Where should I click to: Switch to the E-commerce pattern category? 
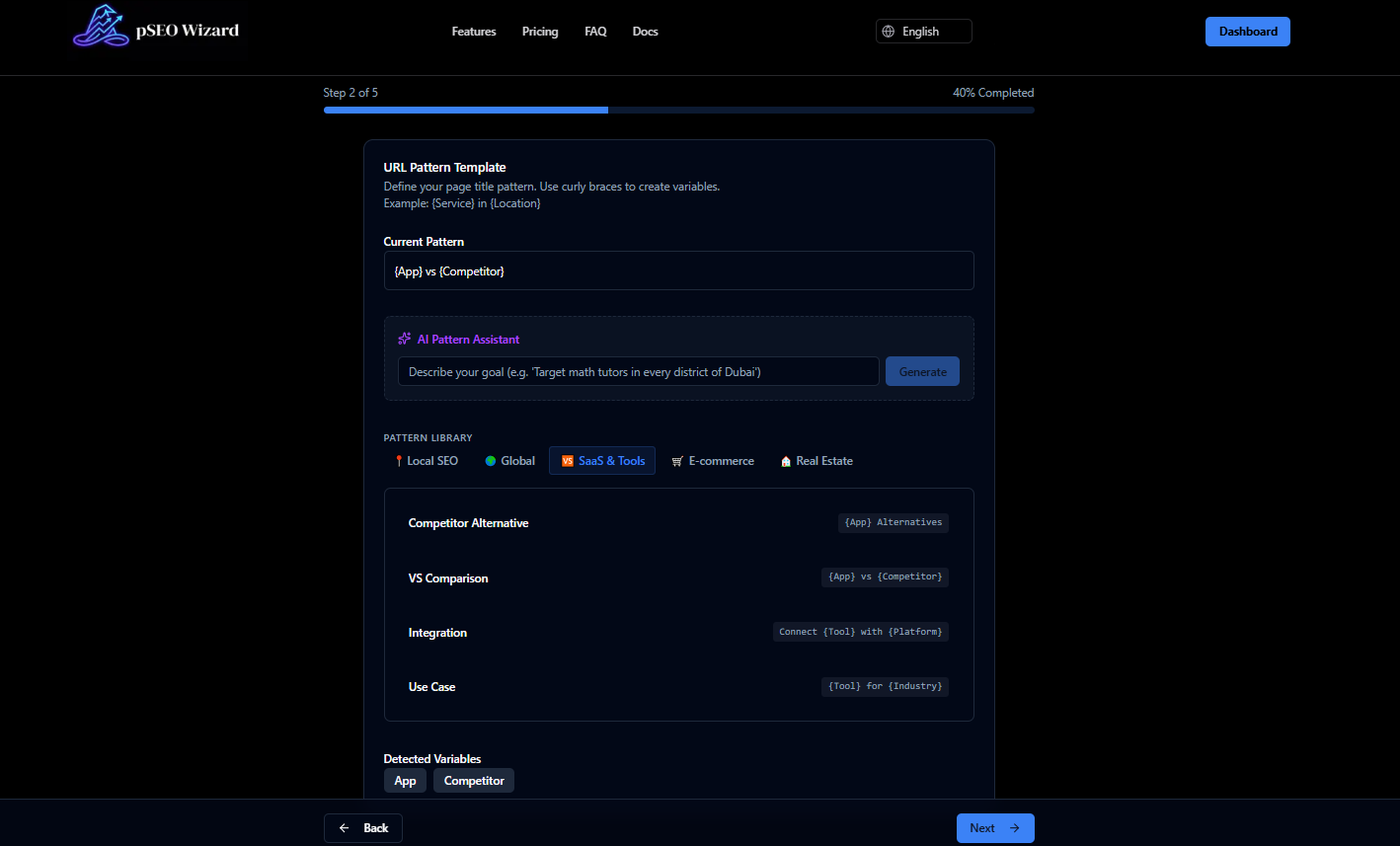point(713,460)
